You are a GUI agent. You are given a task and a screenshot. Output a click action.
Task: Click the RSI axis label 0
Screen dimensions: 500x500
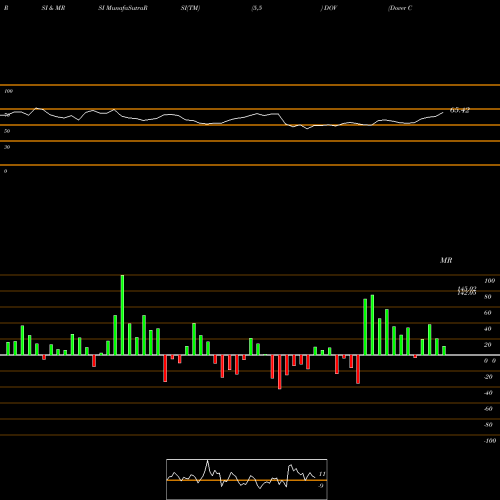5,171
